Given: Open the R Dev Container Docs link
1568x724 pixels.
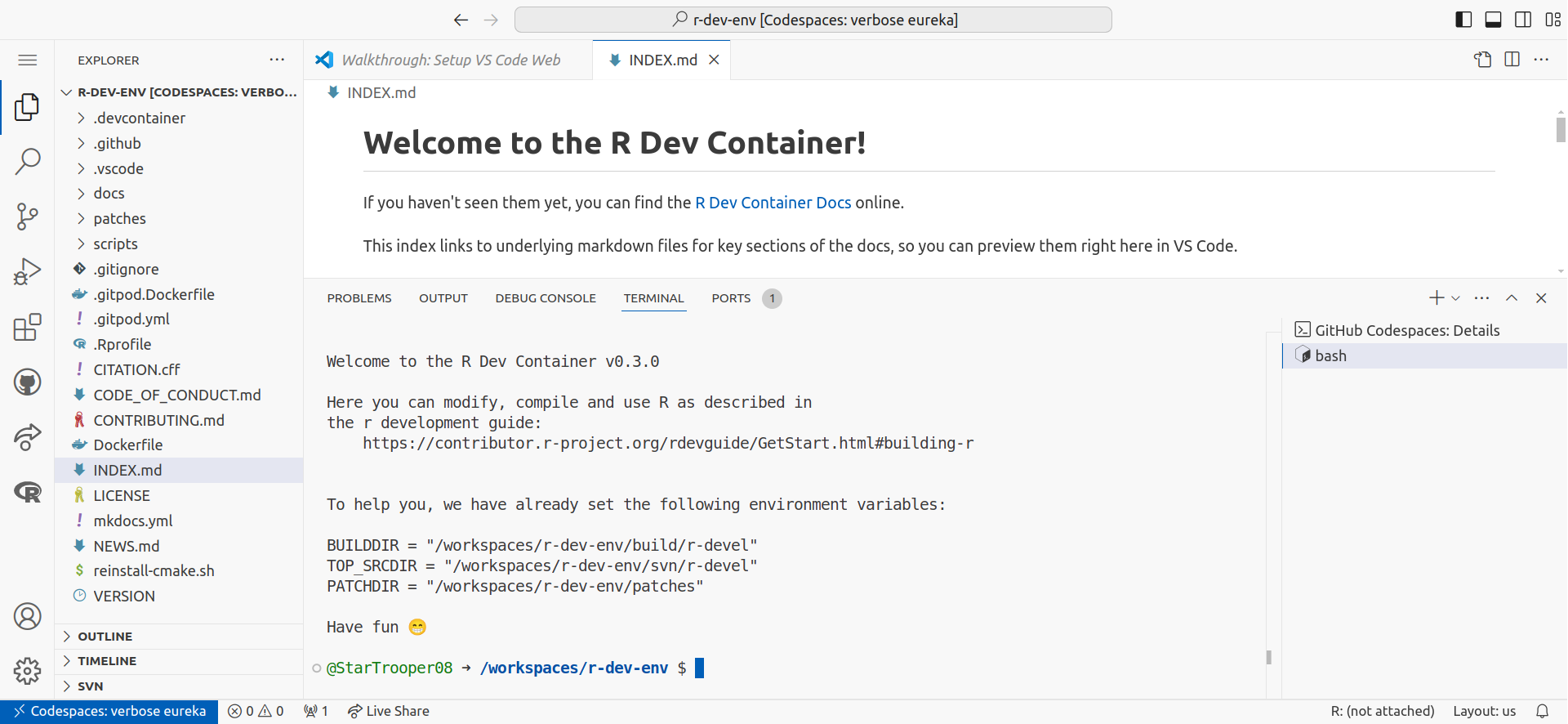Looking at the screenshot, I should point(773,203).
